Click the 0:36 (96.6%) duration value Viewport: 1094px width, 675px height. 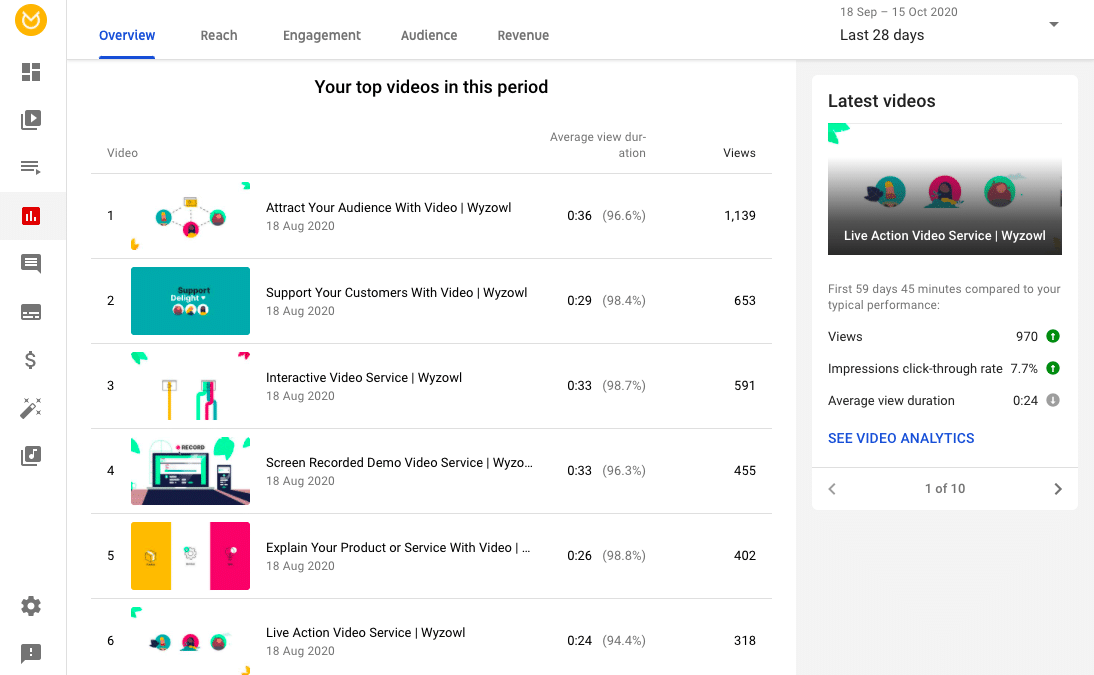[606, 216]
